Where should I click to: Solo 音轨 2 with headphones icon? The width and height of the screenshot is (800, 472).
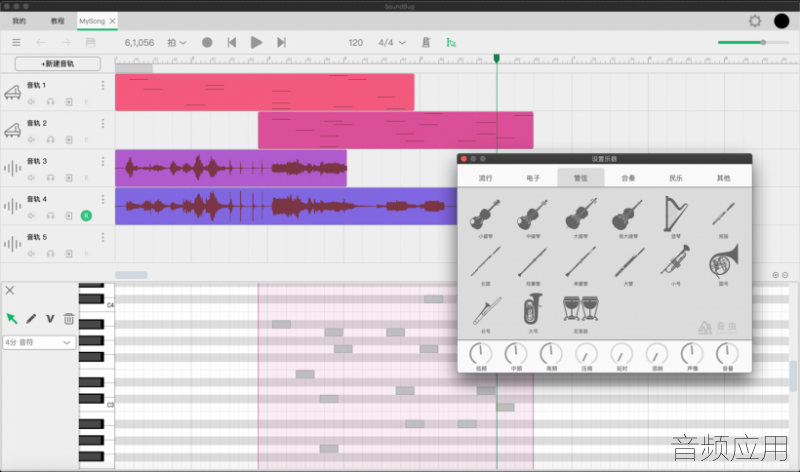pyautogui.click(x=50, y=140)
